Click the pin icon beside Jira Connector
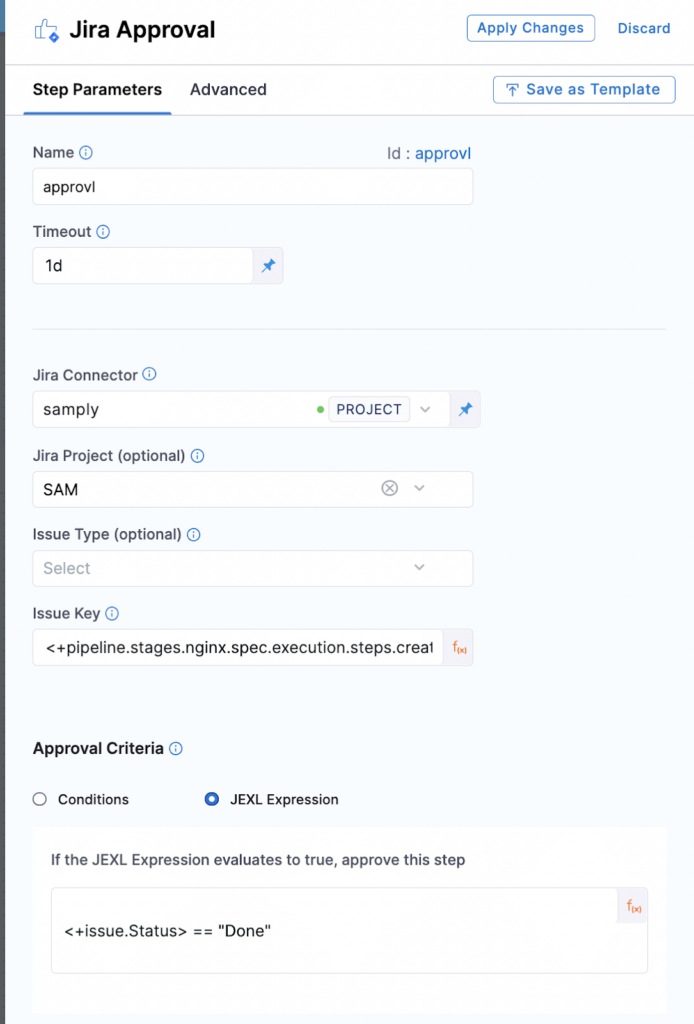 [x=465, y=409]
